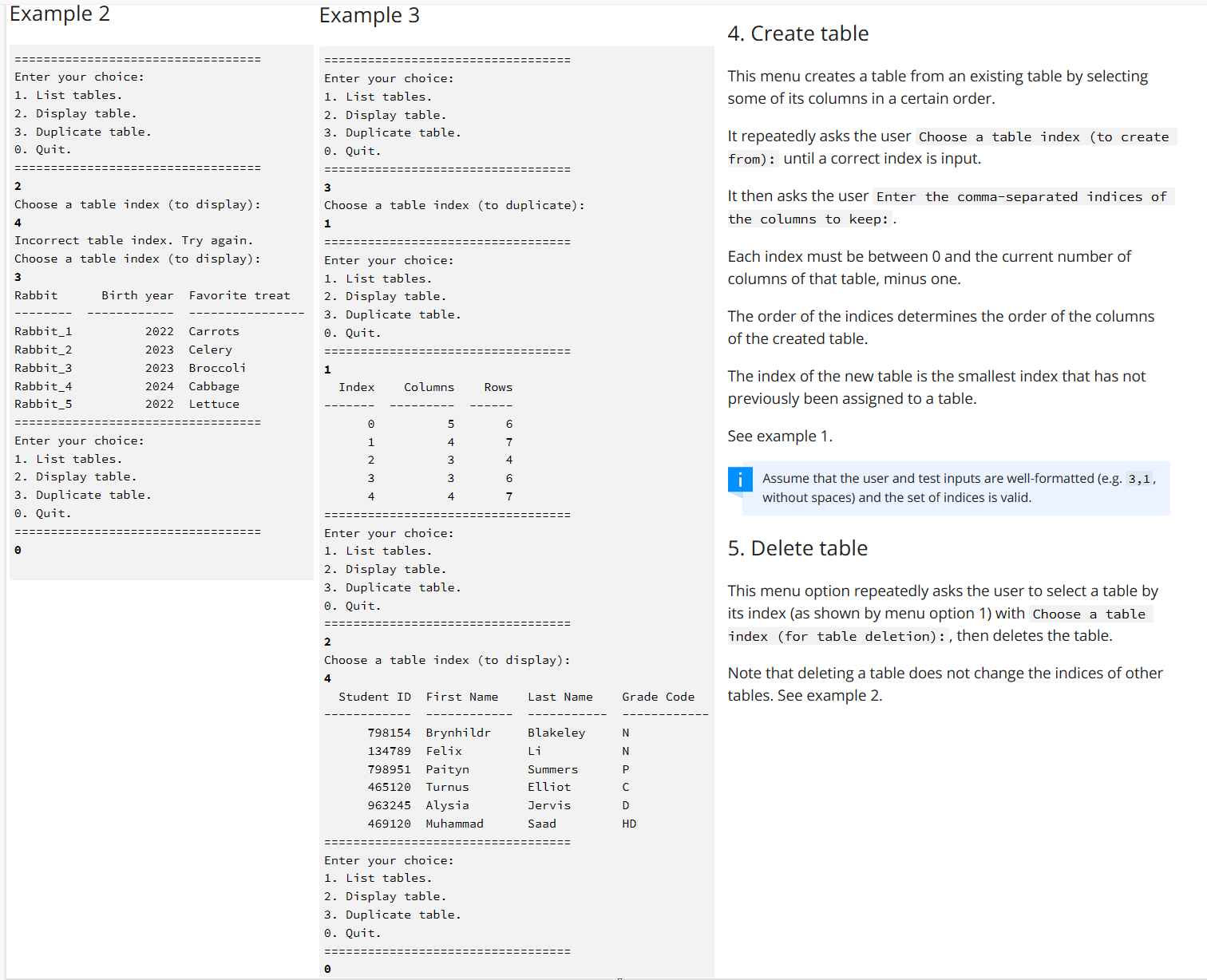1207x980 pixels.
Task: Click "Enter your choice:" at top of Example 2
Action: tap(80, 77)
